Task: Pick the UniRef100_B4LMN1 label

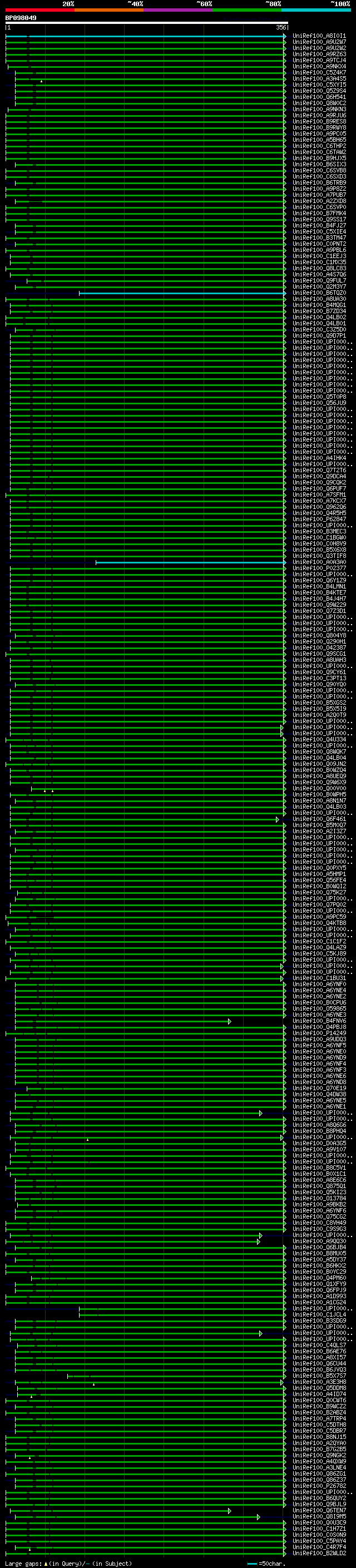Action: [319, 587]
